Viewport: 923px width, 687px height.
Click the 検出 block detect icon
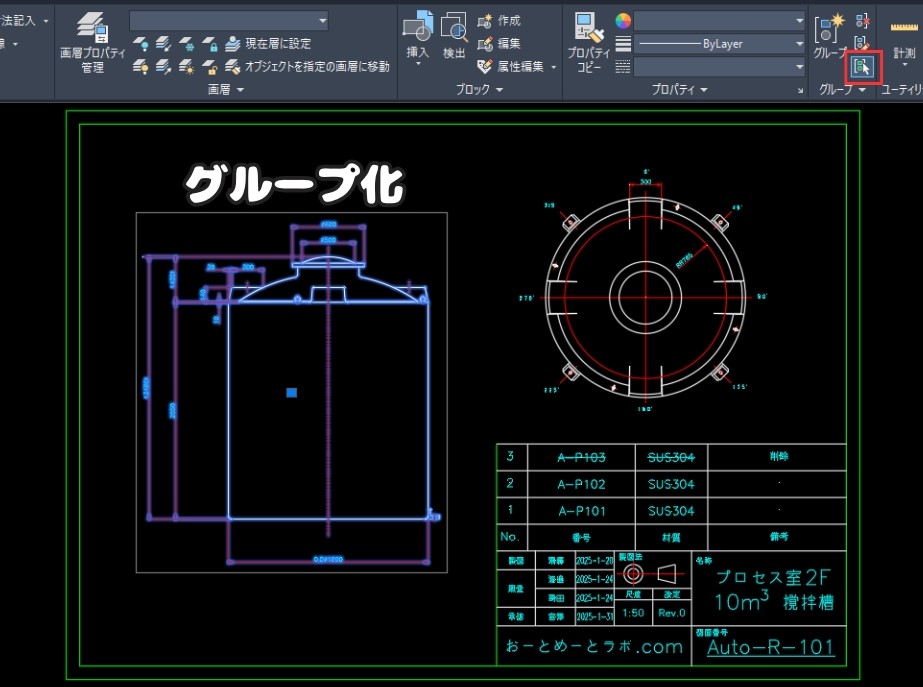[x=454, y=26]
